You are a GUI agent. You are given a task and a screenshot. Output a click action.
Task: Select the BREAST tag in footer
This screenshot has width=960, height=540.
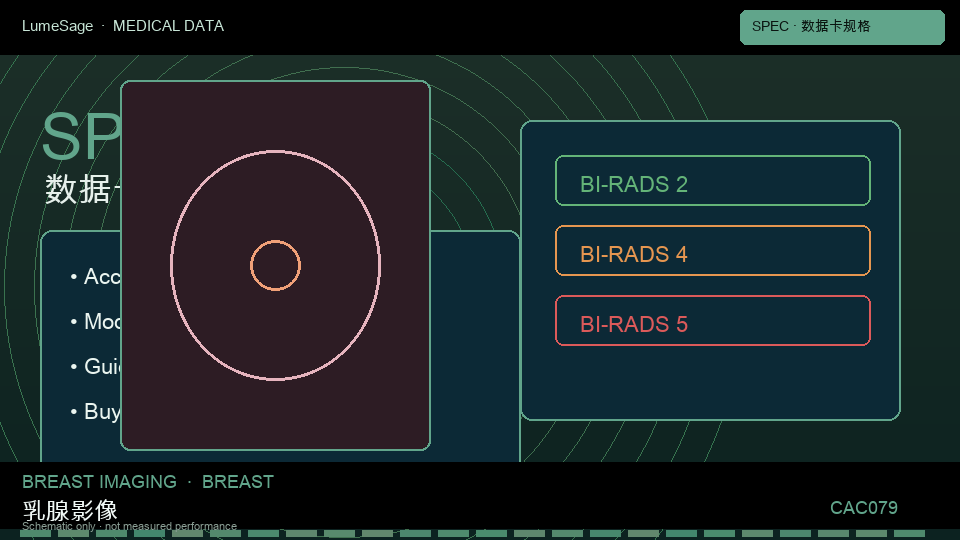238,482
